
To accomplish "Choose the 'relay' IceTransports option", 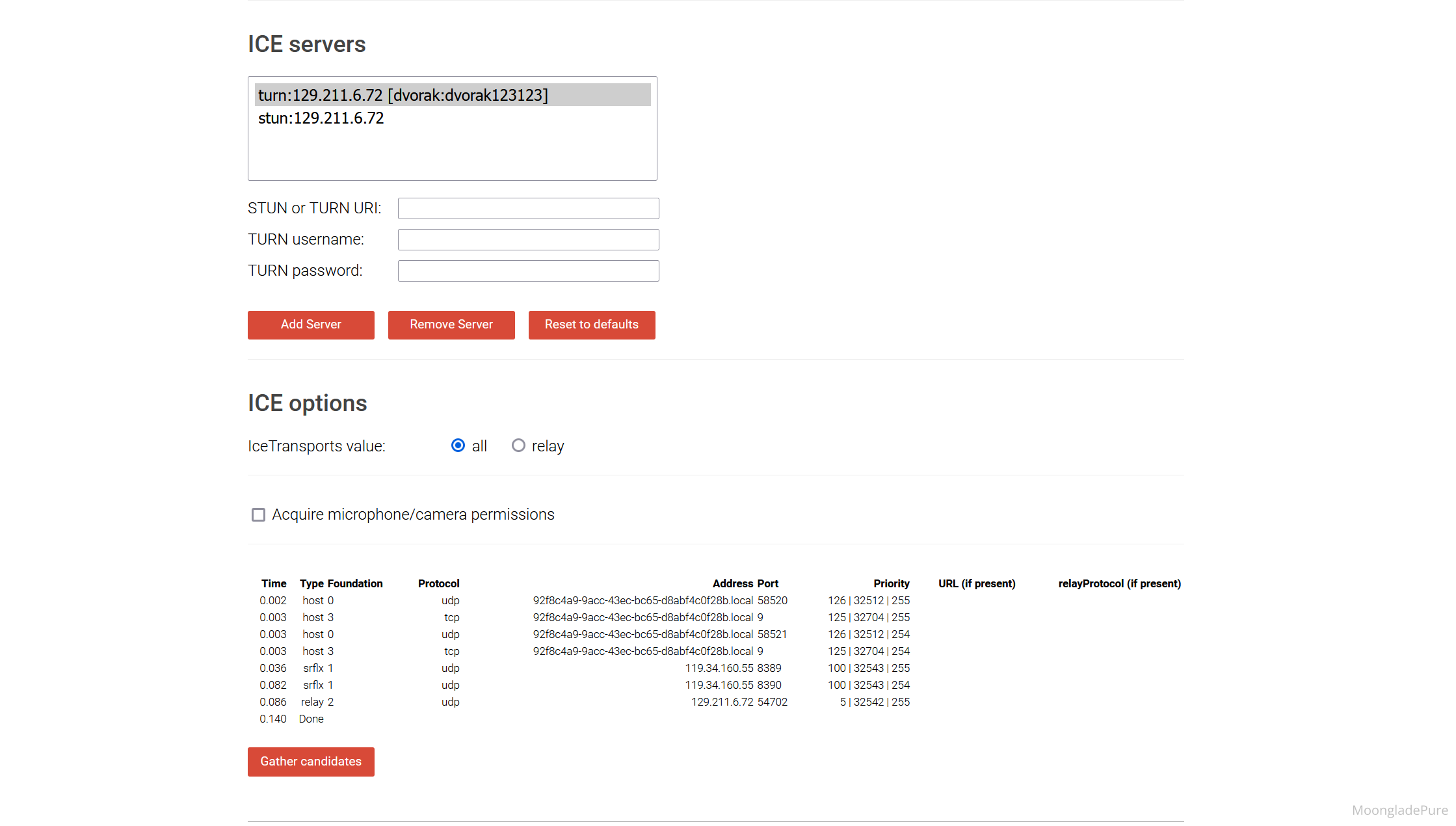I will 518,446.
